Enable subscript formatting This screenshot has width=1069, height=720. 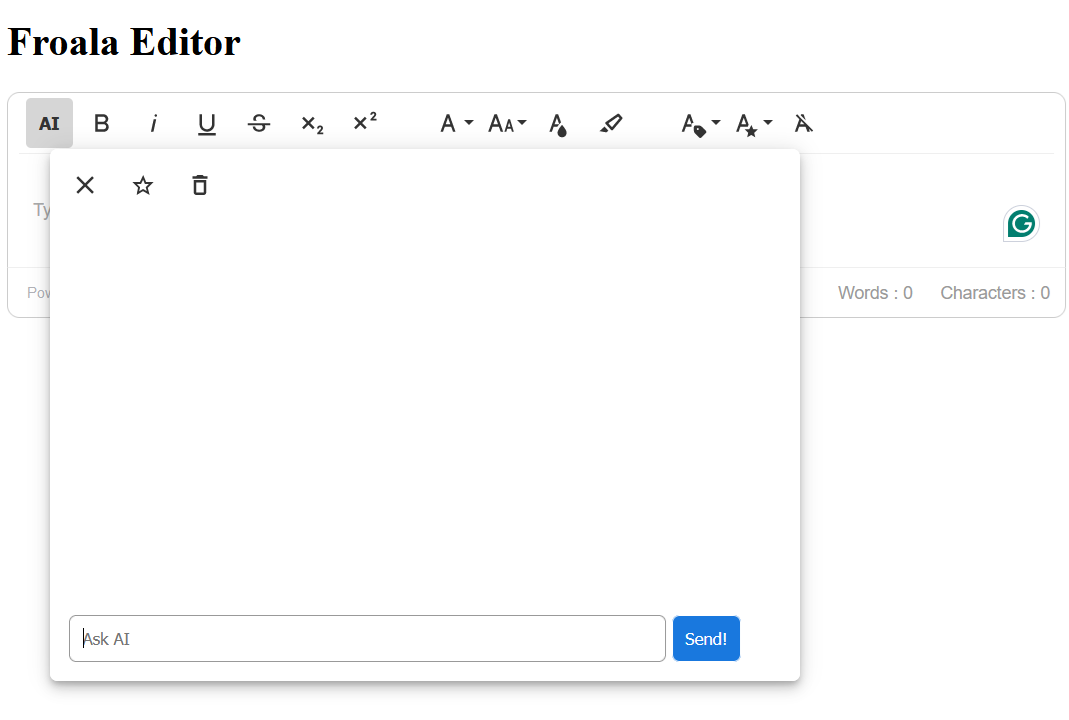coord(311,124)
